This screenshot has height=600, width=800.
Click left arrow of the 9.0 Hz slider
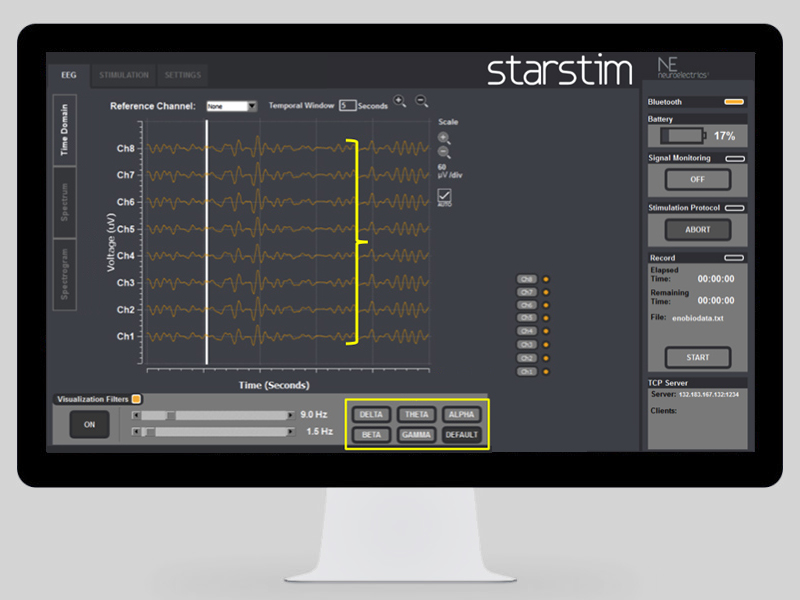(136, 415)
